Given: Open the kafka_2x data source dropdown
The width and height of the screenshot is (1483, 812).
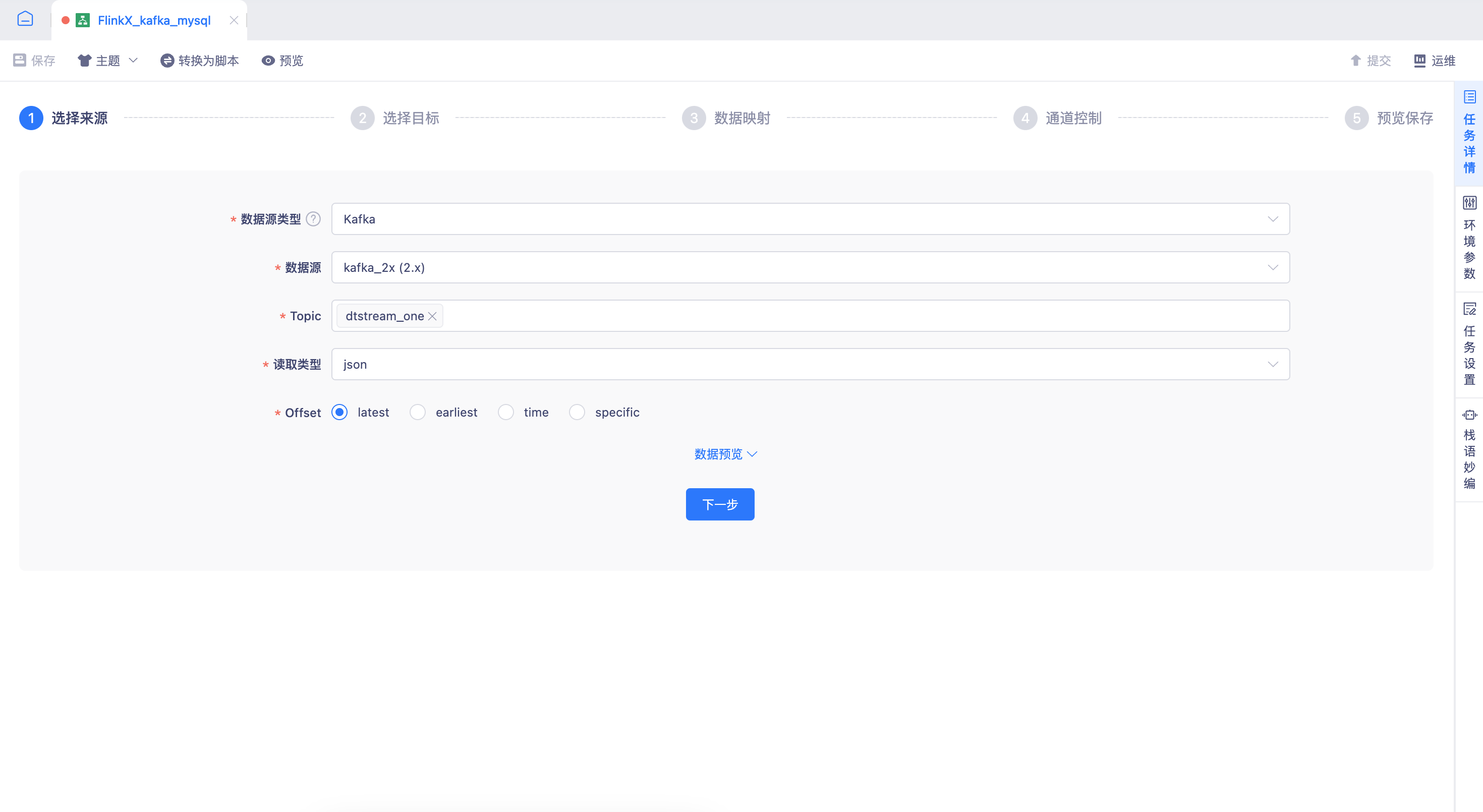Looking at the screenshot, I should point(810,267).
